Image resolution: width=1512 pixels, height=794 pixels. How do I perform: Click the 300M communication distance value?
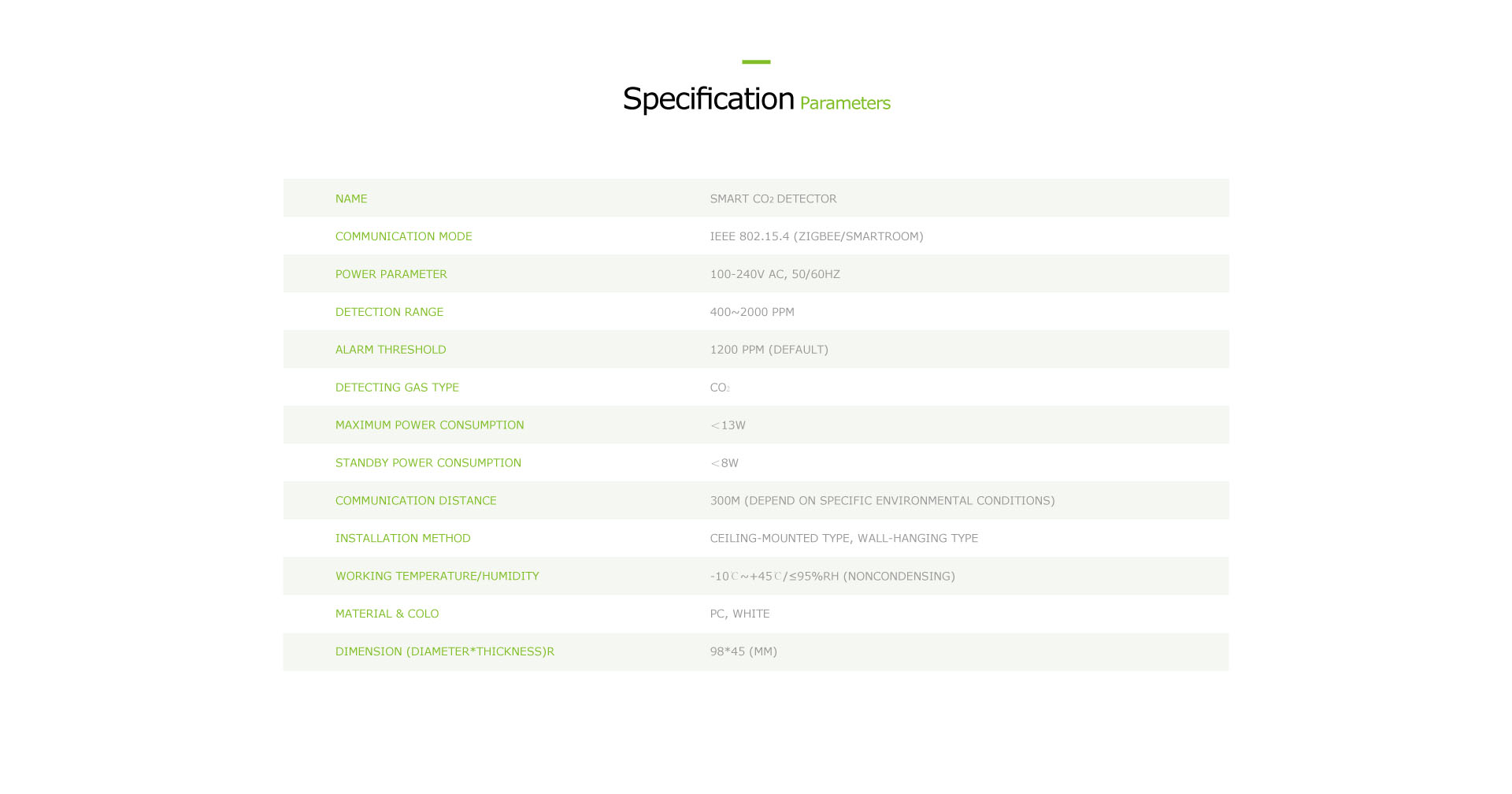point(882,501)
